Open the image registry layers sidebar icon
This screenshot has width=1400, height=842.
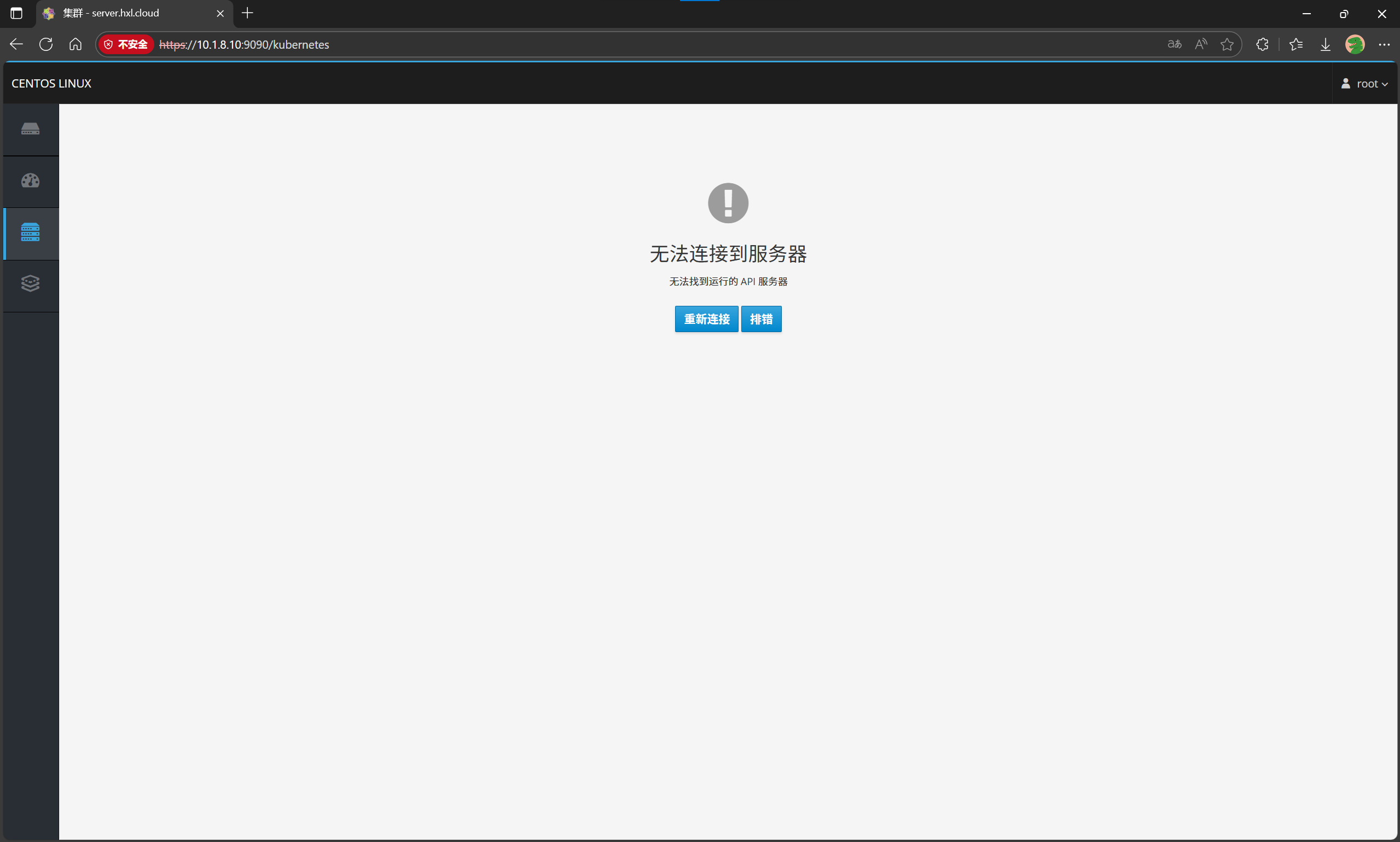point(31,284)
